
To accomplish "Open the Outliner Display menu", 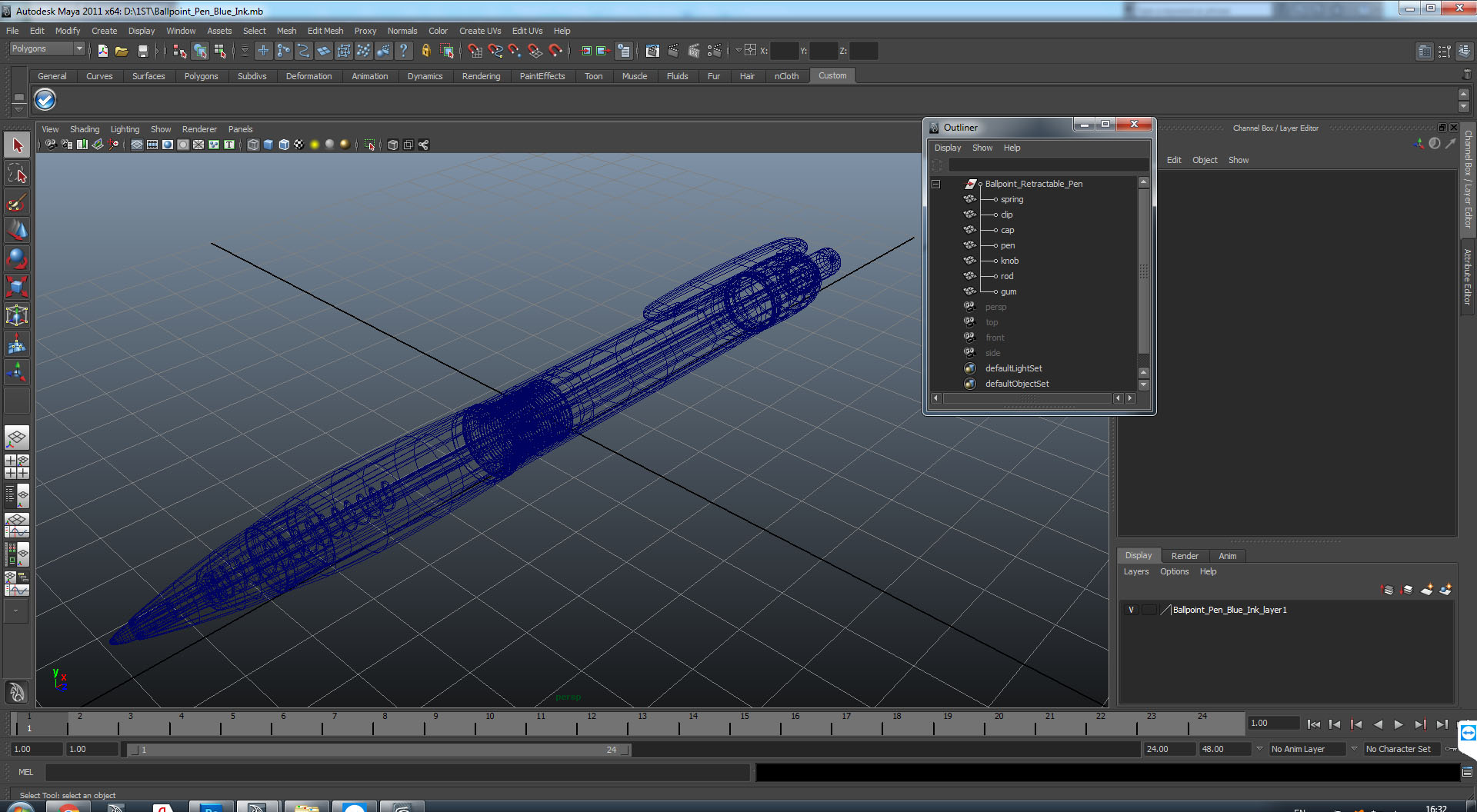I will click(x=948, y=148).
